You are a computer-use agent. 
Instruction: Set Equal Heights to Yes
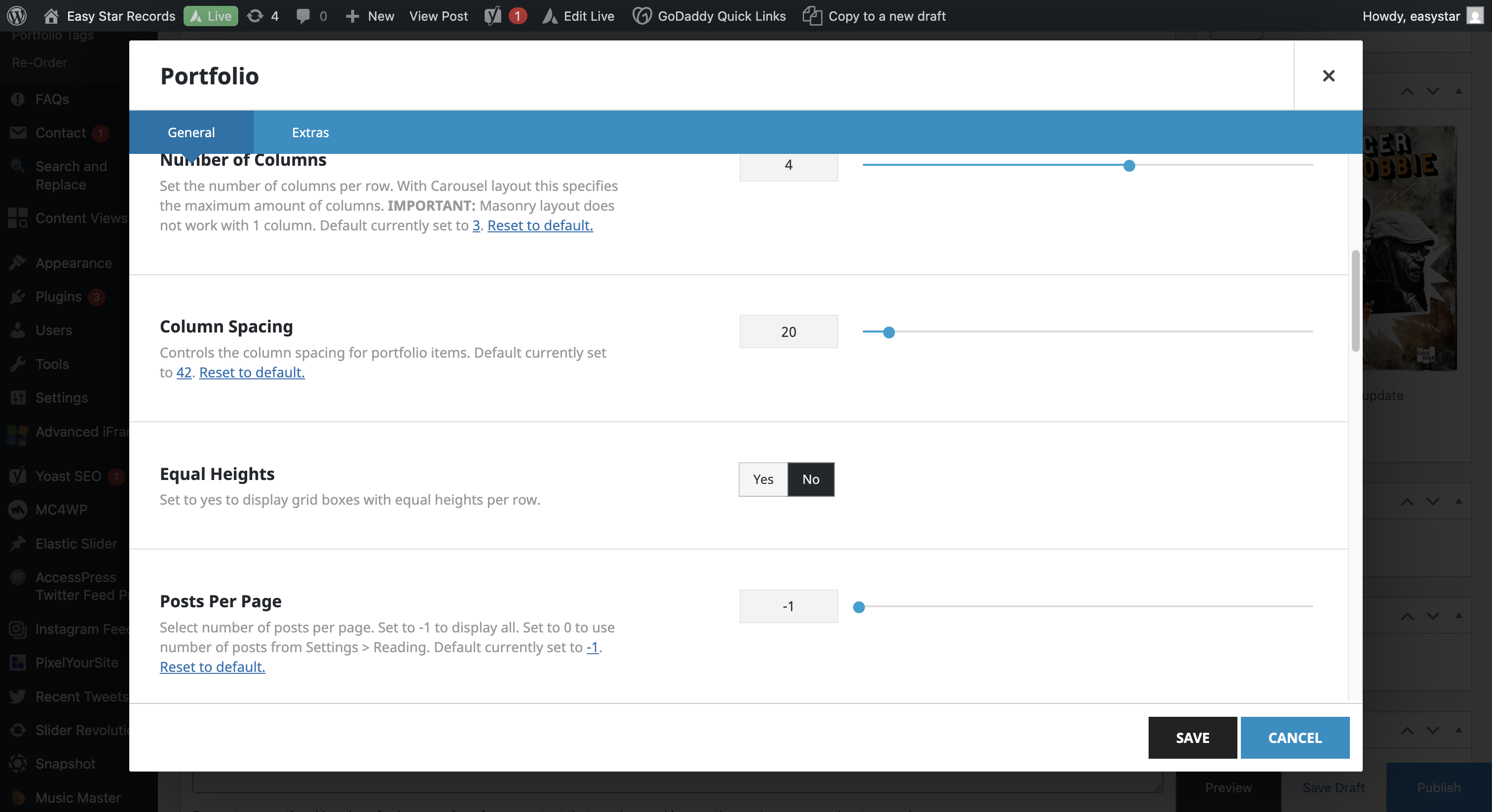763,479
